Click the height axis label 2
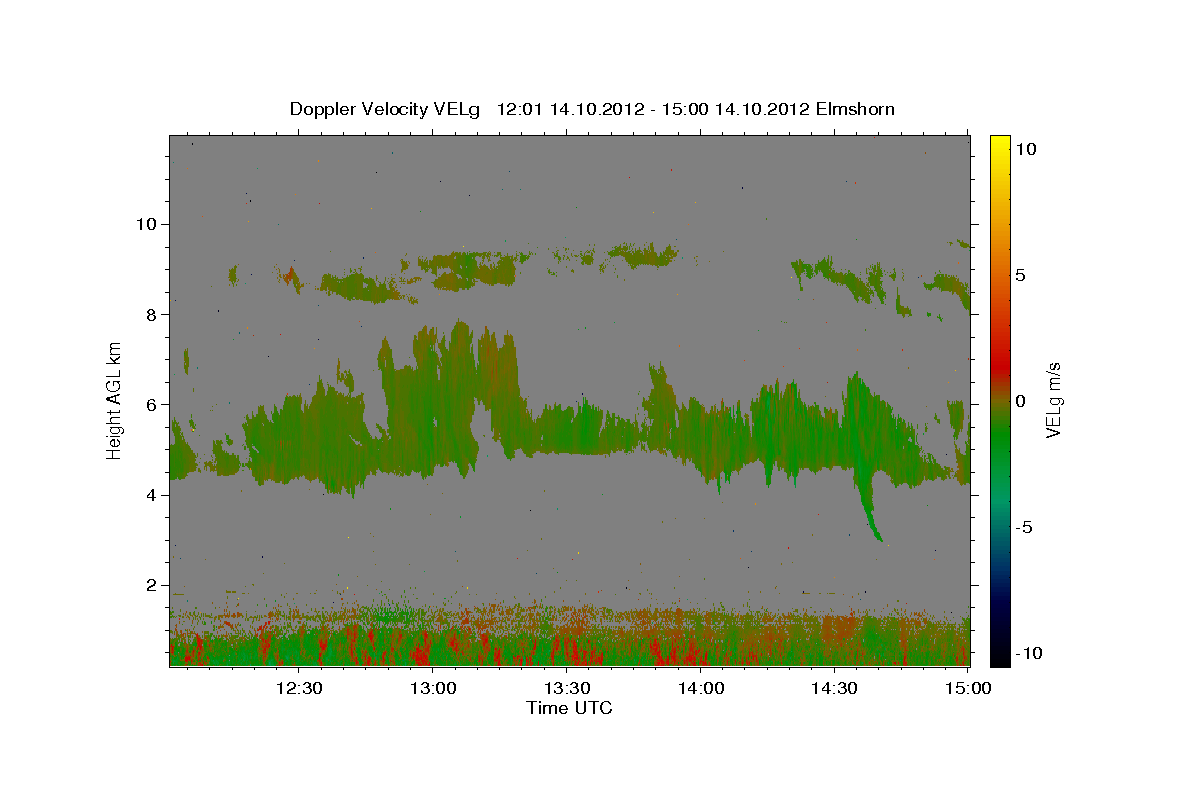This screenshot has height=800, width=1200. 149,585
